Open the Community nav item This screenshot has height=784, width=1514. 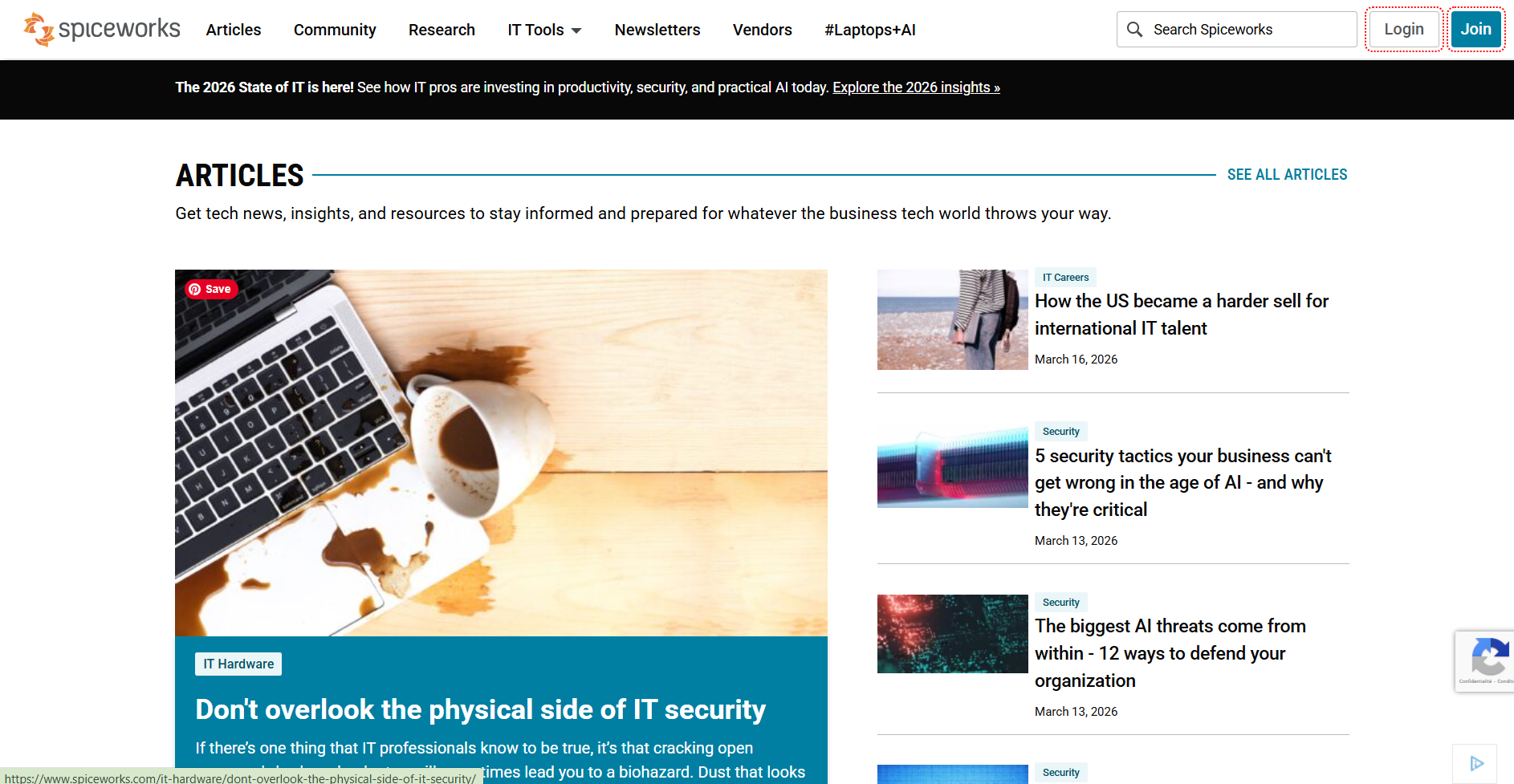[x=335, y=30]
